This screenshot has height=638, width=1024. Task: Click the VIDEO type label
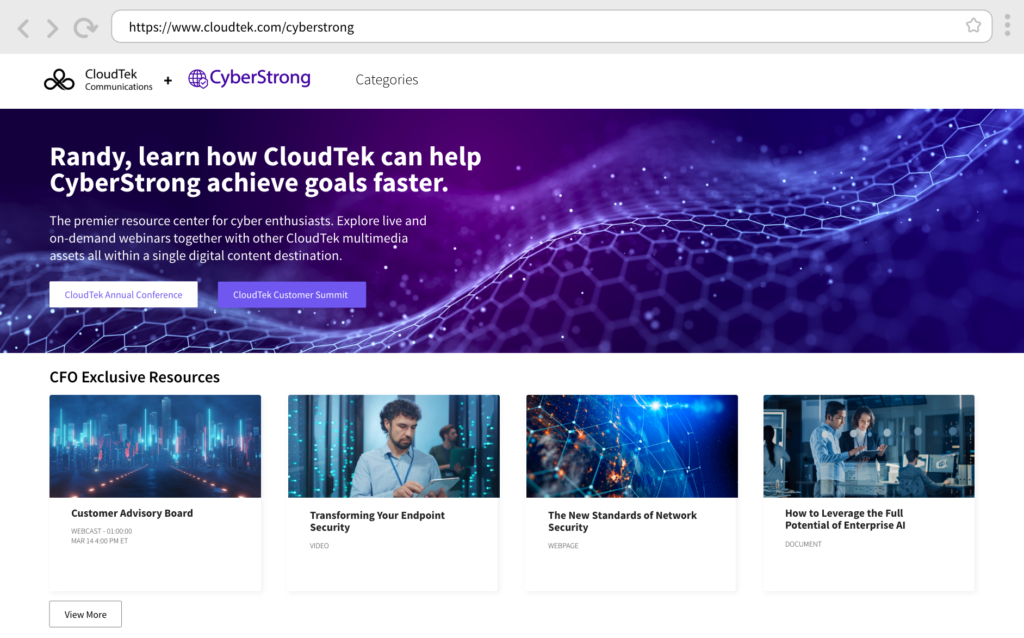pyautogui.click(x=319, y=546)
